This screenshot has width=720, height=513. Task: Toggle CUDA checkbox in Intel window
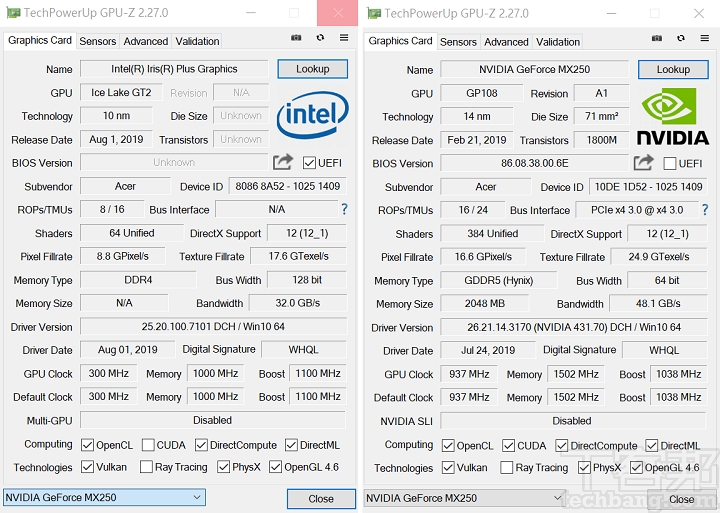click(x=148, y=445)
